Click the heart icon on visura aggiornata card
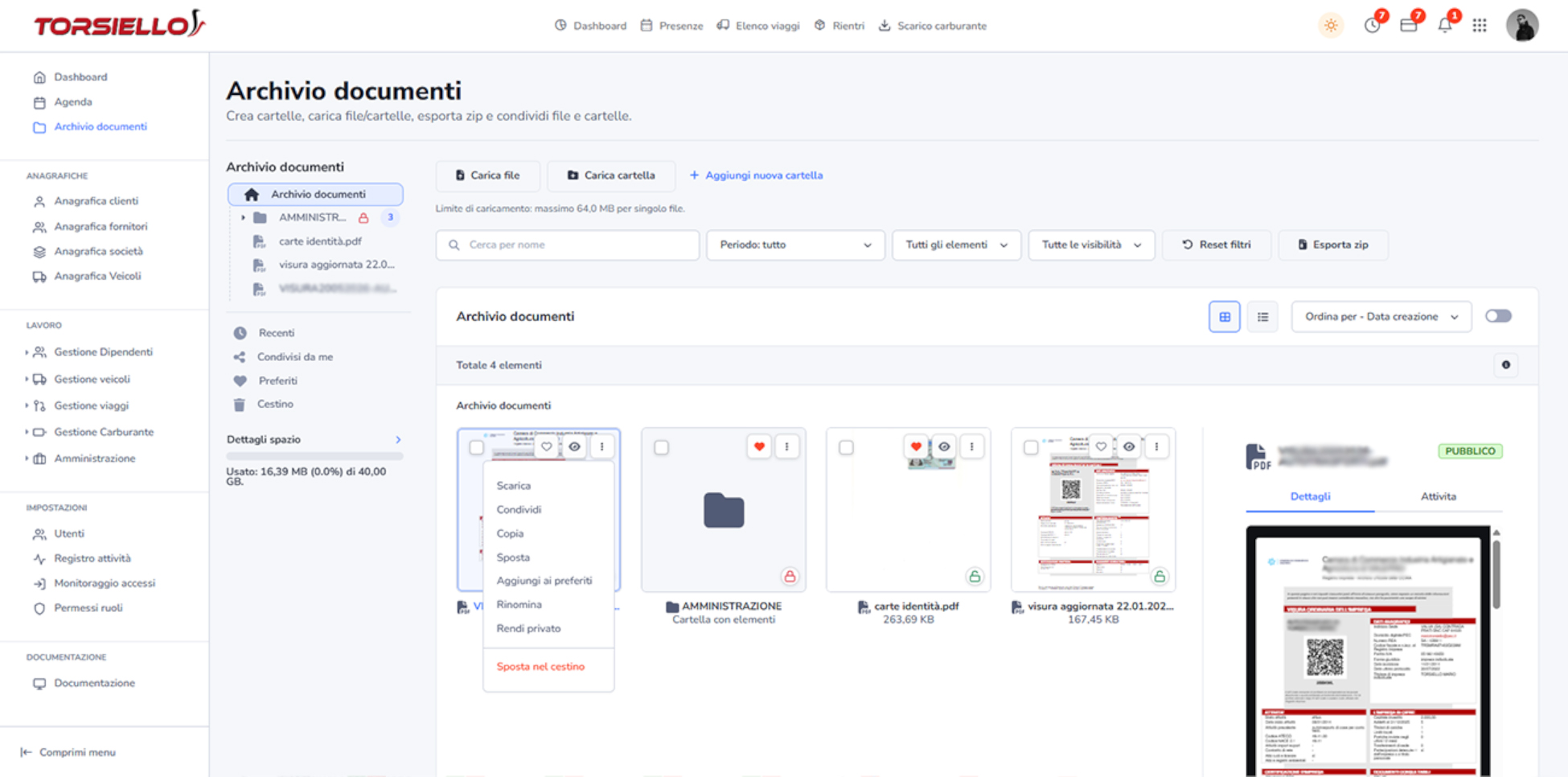The image size is (1568, 777). click(x=1101, y=446)
